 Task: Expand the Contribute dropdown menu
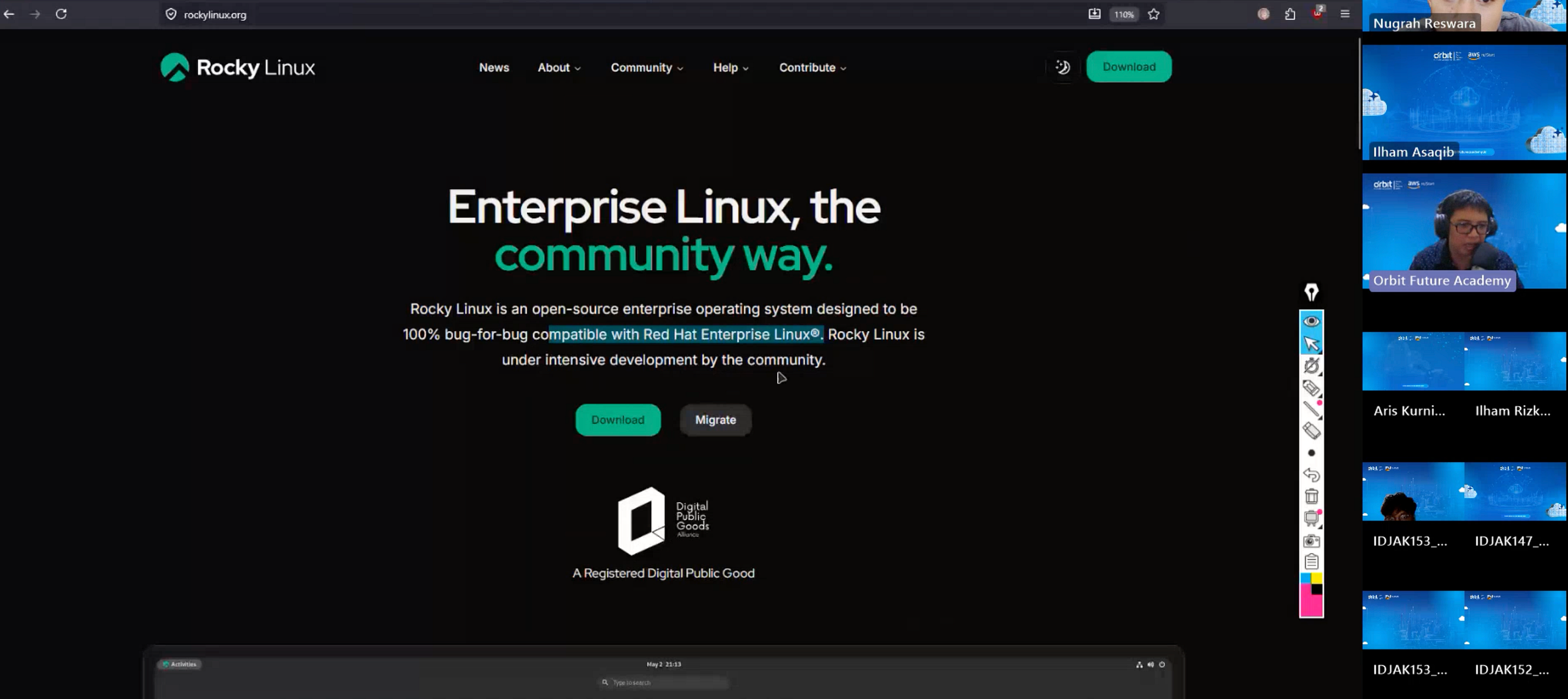tap(812, 68)
